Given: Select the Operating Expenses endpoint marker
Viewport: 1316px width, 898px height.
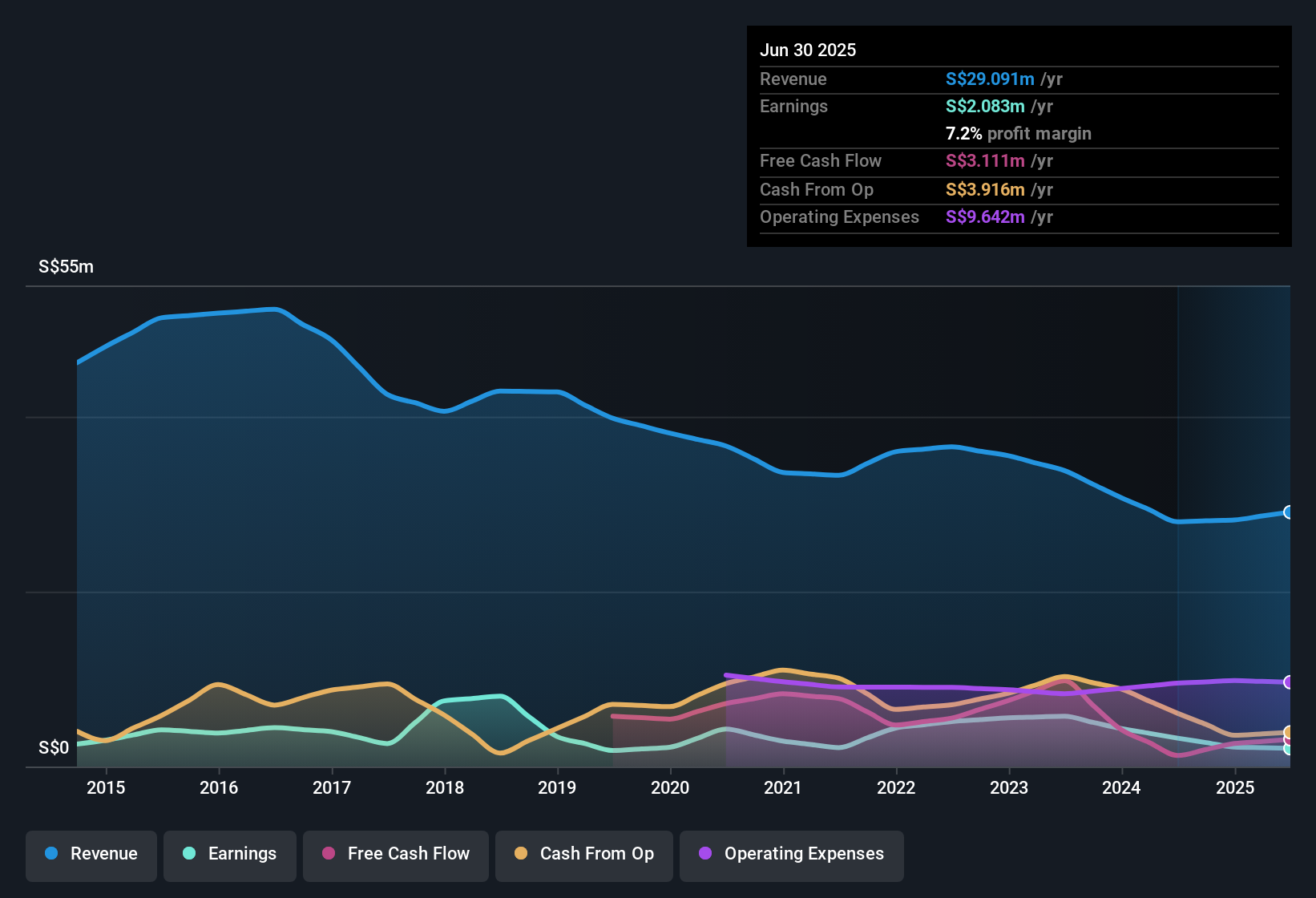Looking at the screenshot, I should (x=1289, y=682).
